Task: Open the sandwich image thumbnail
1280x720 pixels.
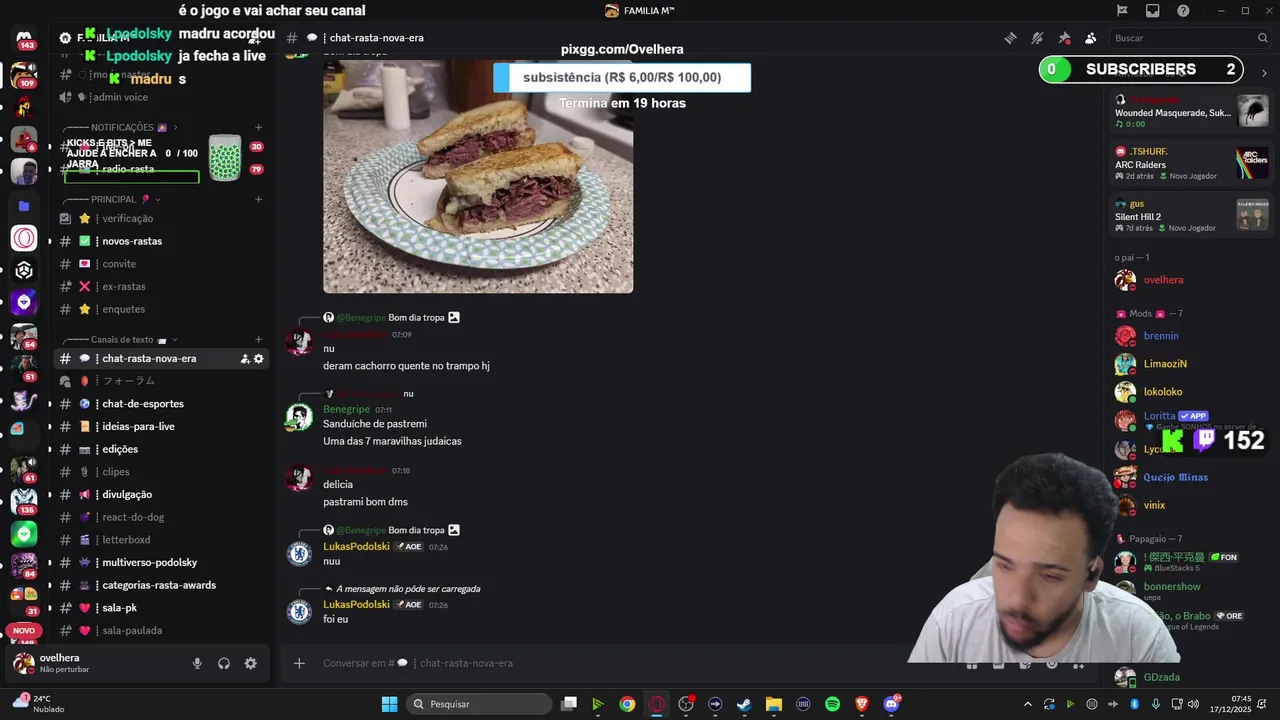Action: tap(478, 176)
